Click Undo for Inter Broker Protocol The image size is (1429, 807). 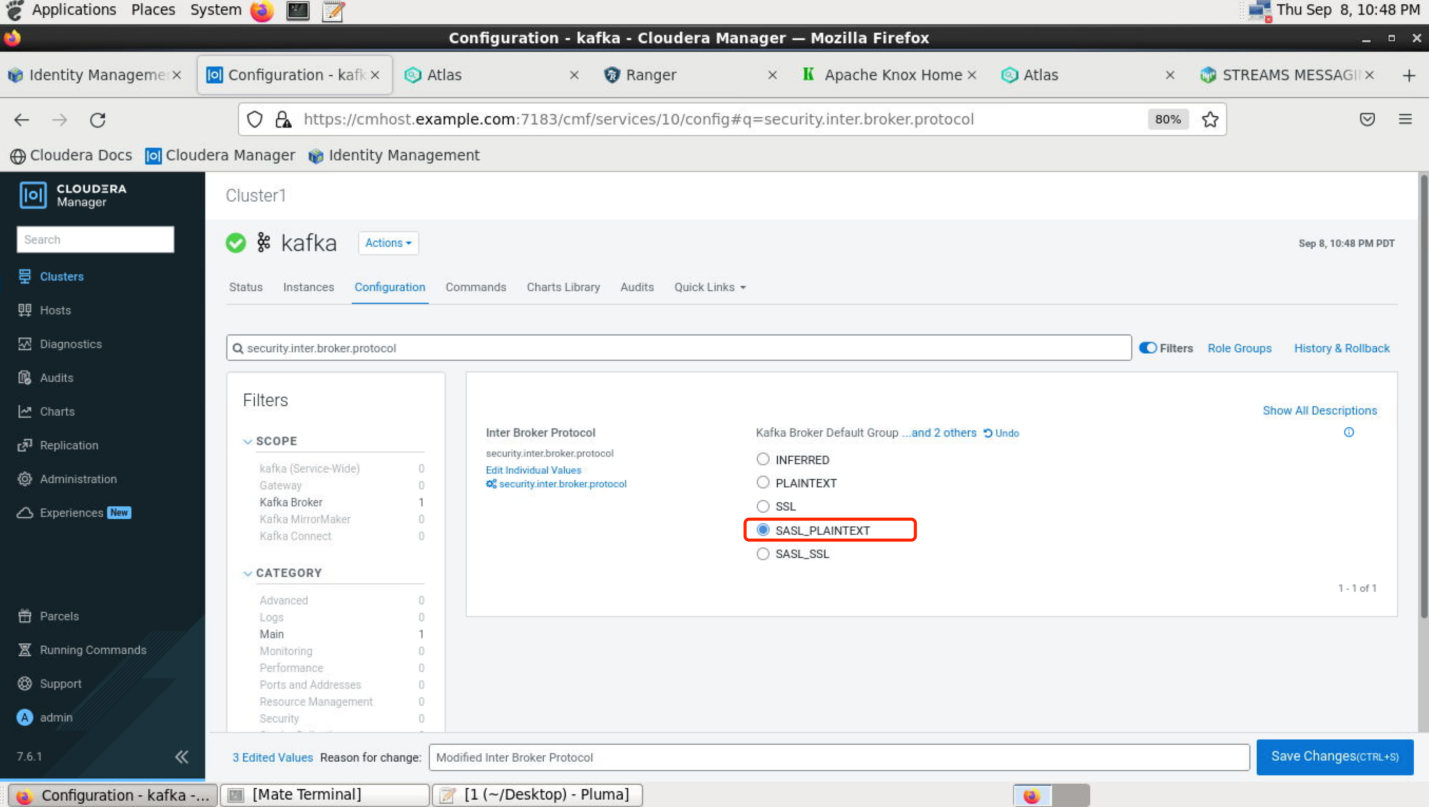pyautogui.click(x=1001, y=434)
